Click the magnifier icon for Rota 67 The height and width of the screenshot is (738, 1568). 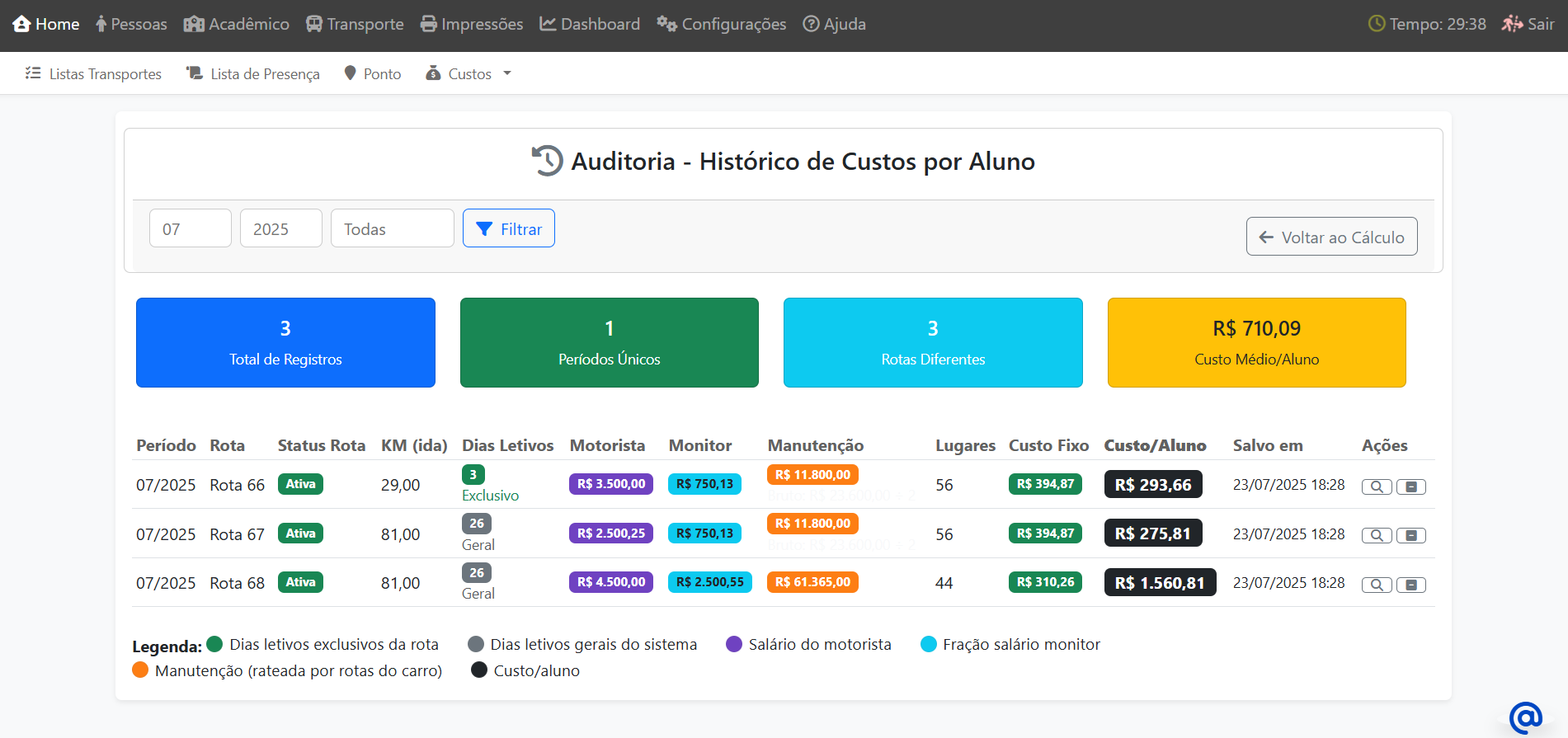tap(1376, 535)
